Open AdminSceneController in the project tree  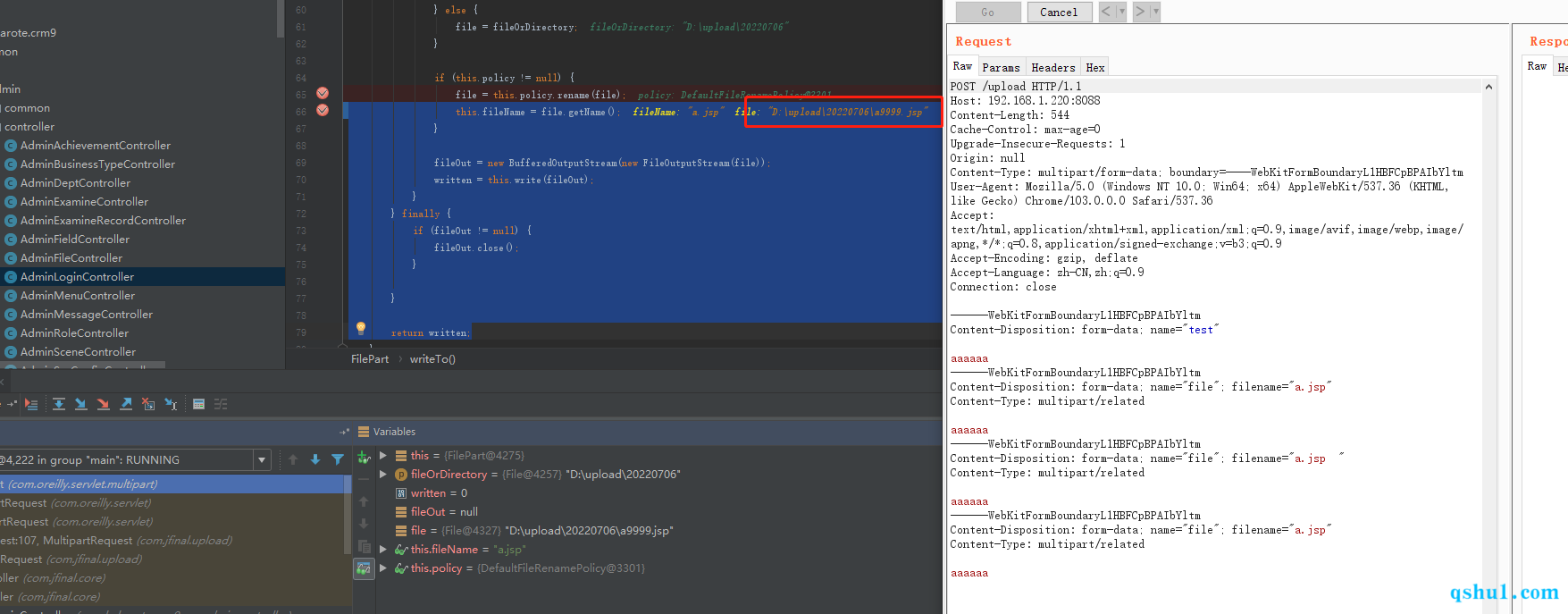[x=78, y=352]
